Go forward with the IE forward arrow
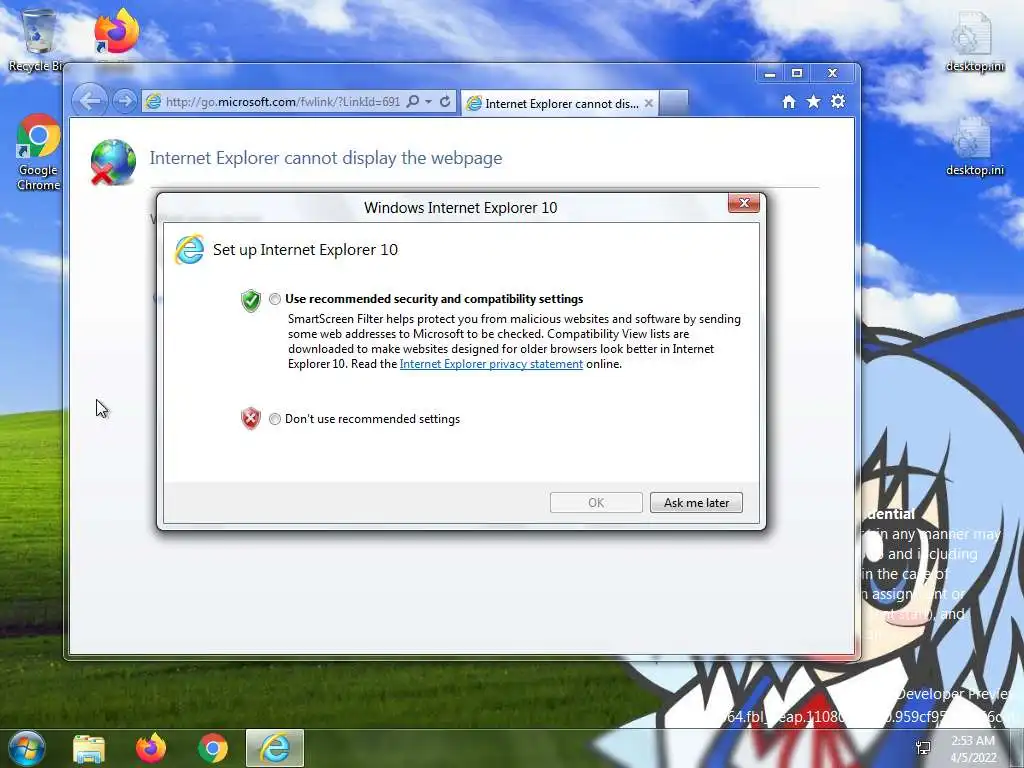Image resolution: width=1024 pixels, height=768 pixels. pos(124,101)
